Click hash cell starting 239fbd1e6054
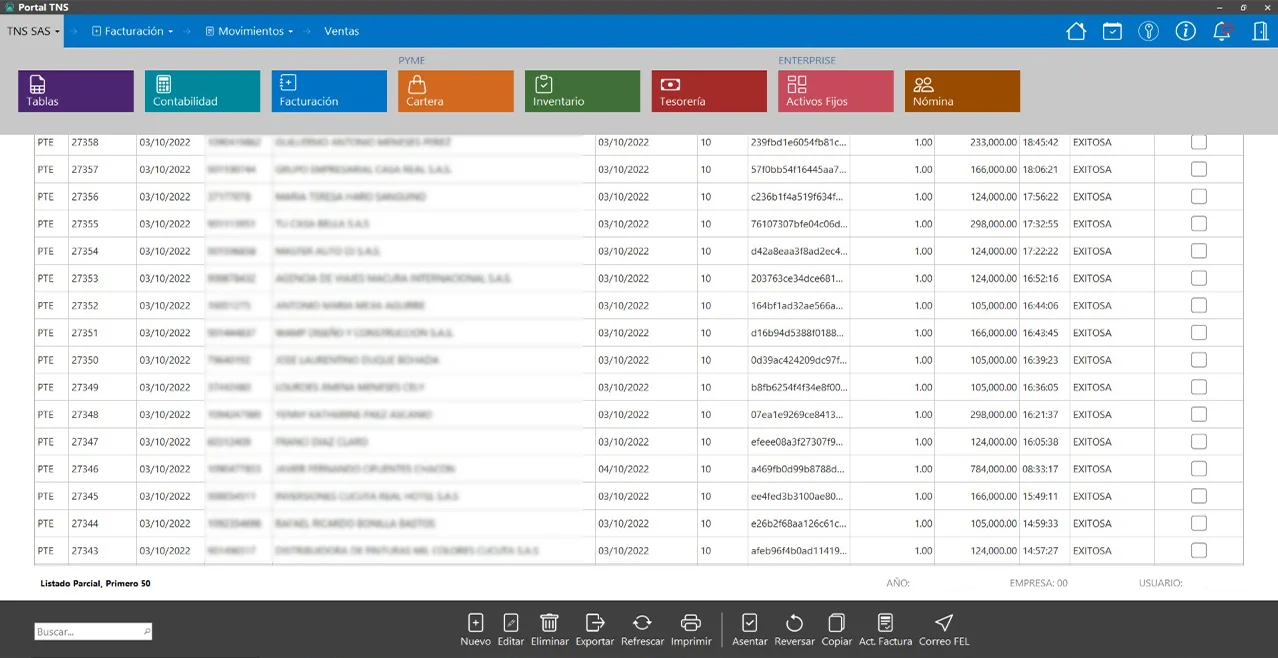1278x658 pixels. (799, 142)
